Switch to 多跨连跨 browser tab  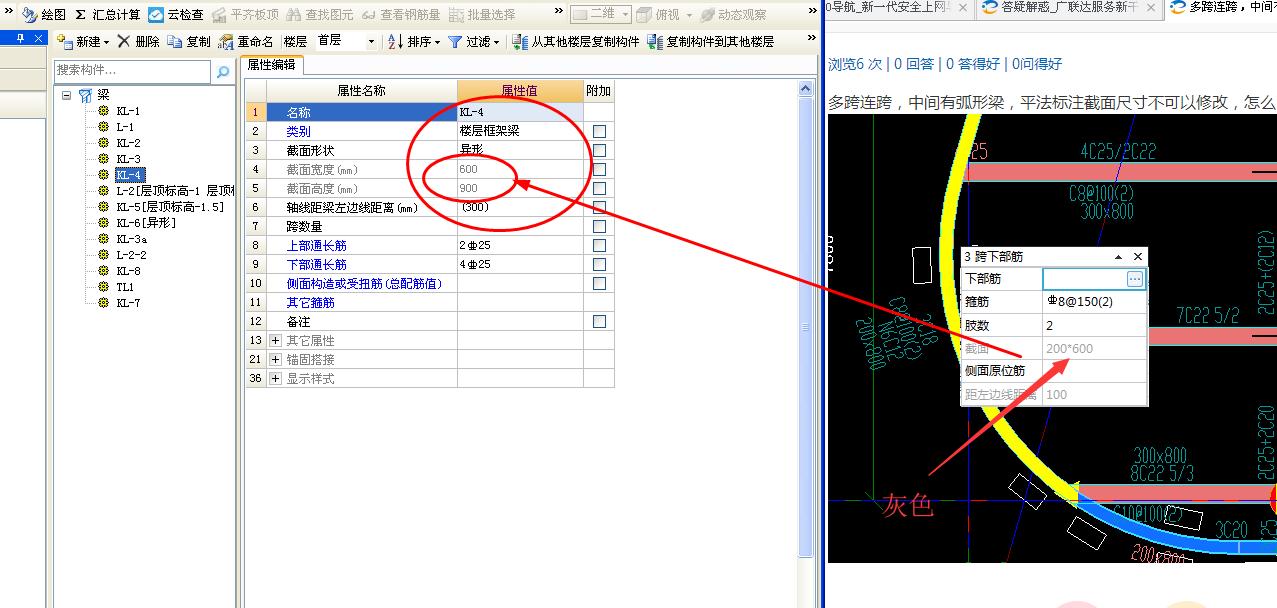[x=1224, y=8]
